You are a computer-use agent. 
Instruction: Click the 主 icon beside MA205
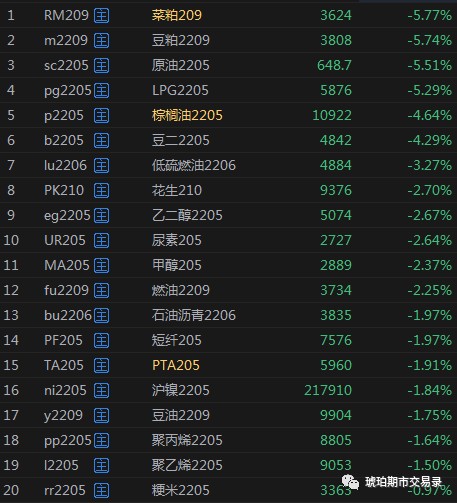point(101,265)
